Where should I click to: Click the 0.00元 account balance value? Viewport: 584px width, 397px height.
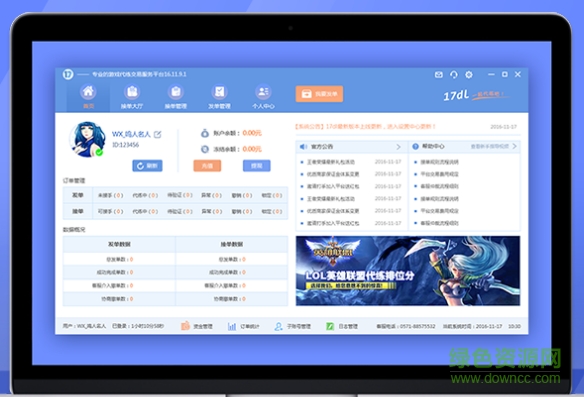coord(252,133)
